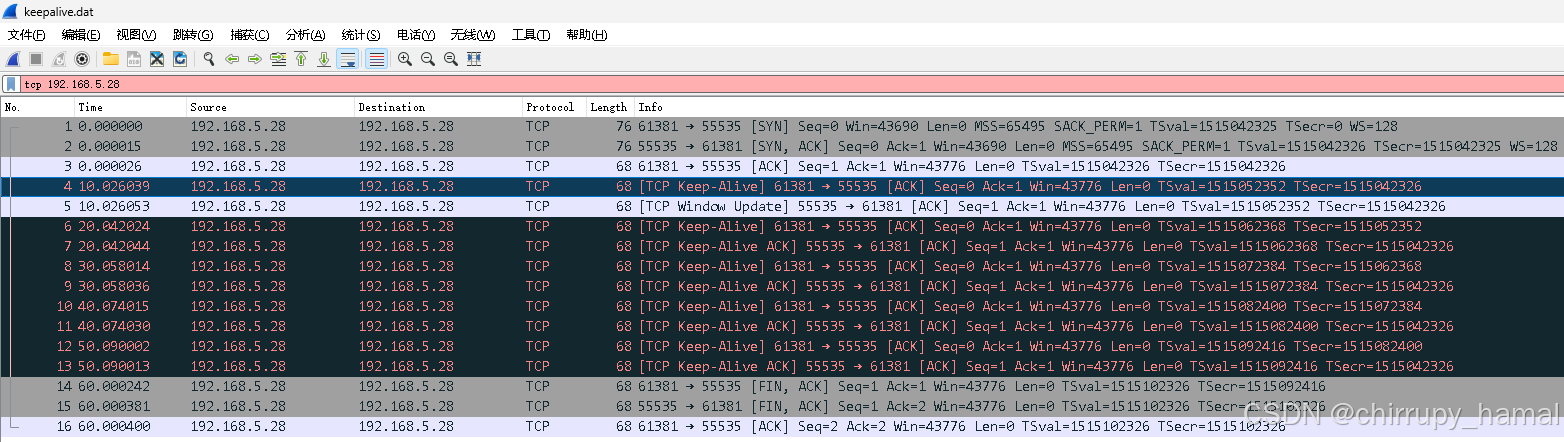Select packet 16 final ACK row
The width and height of the screenshot is (1564, 442).
(782, 426)
